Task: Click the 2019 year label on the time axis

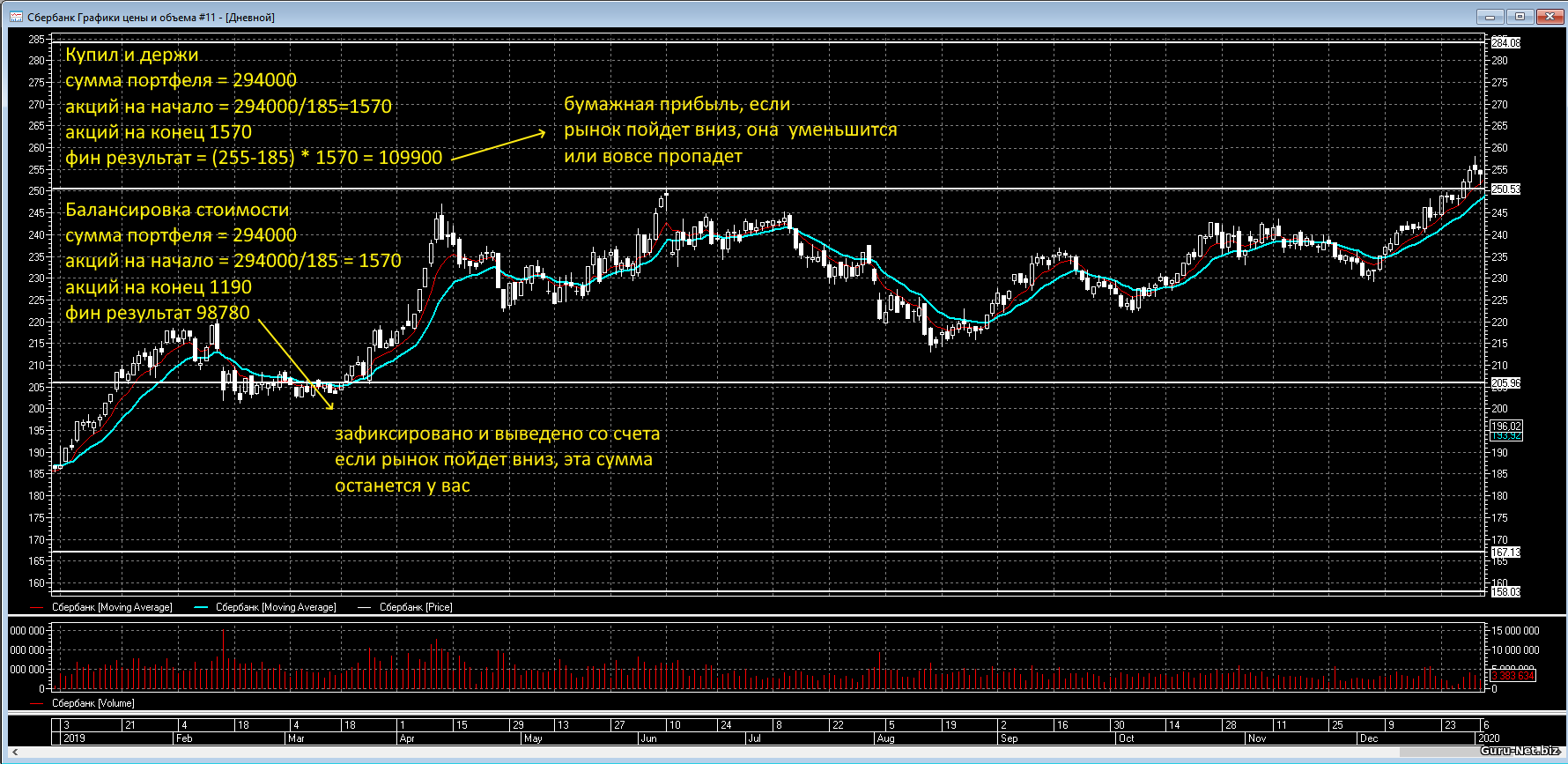Action: 74,738
